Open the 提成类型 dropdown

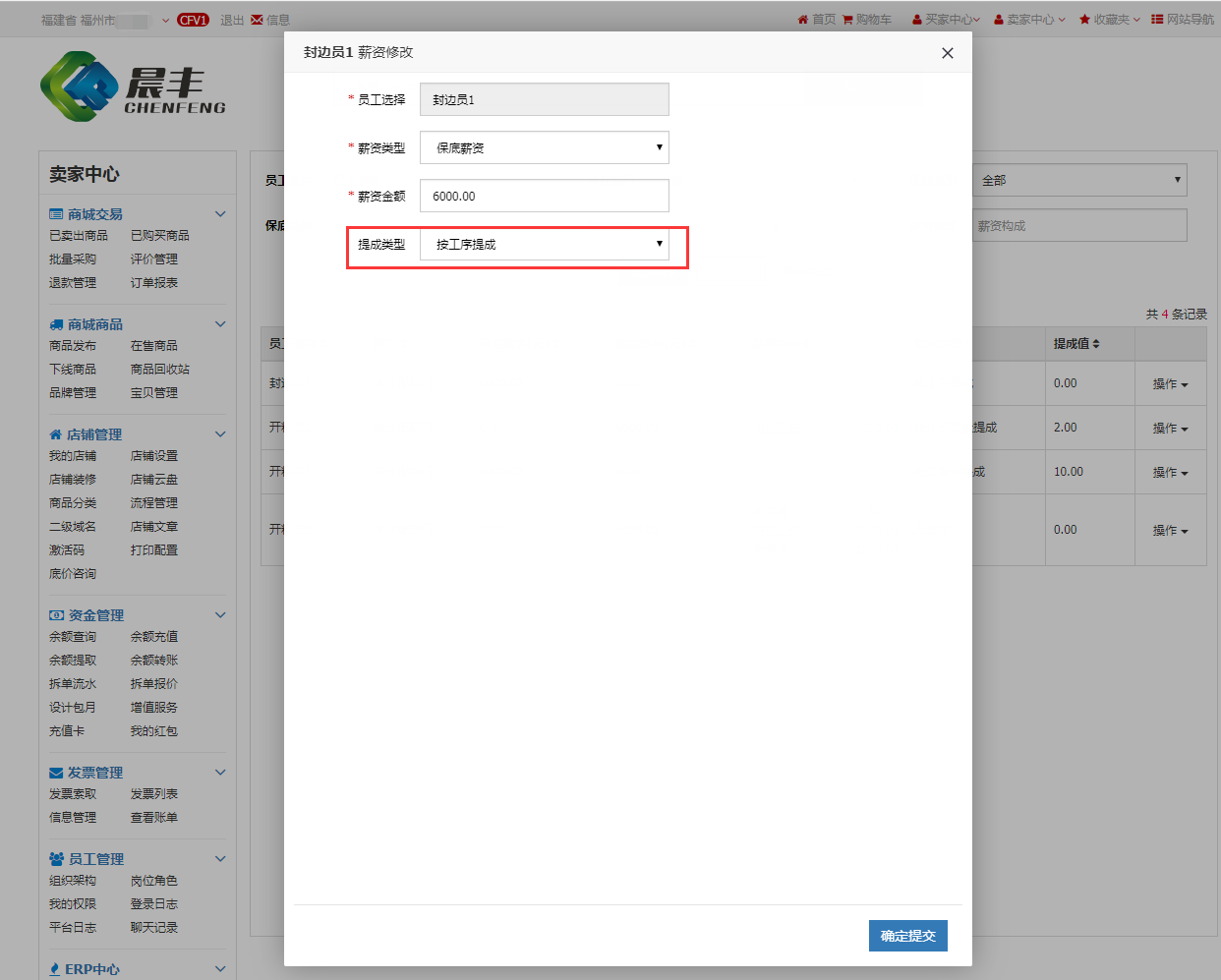(544, 245)
